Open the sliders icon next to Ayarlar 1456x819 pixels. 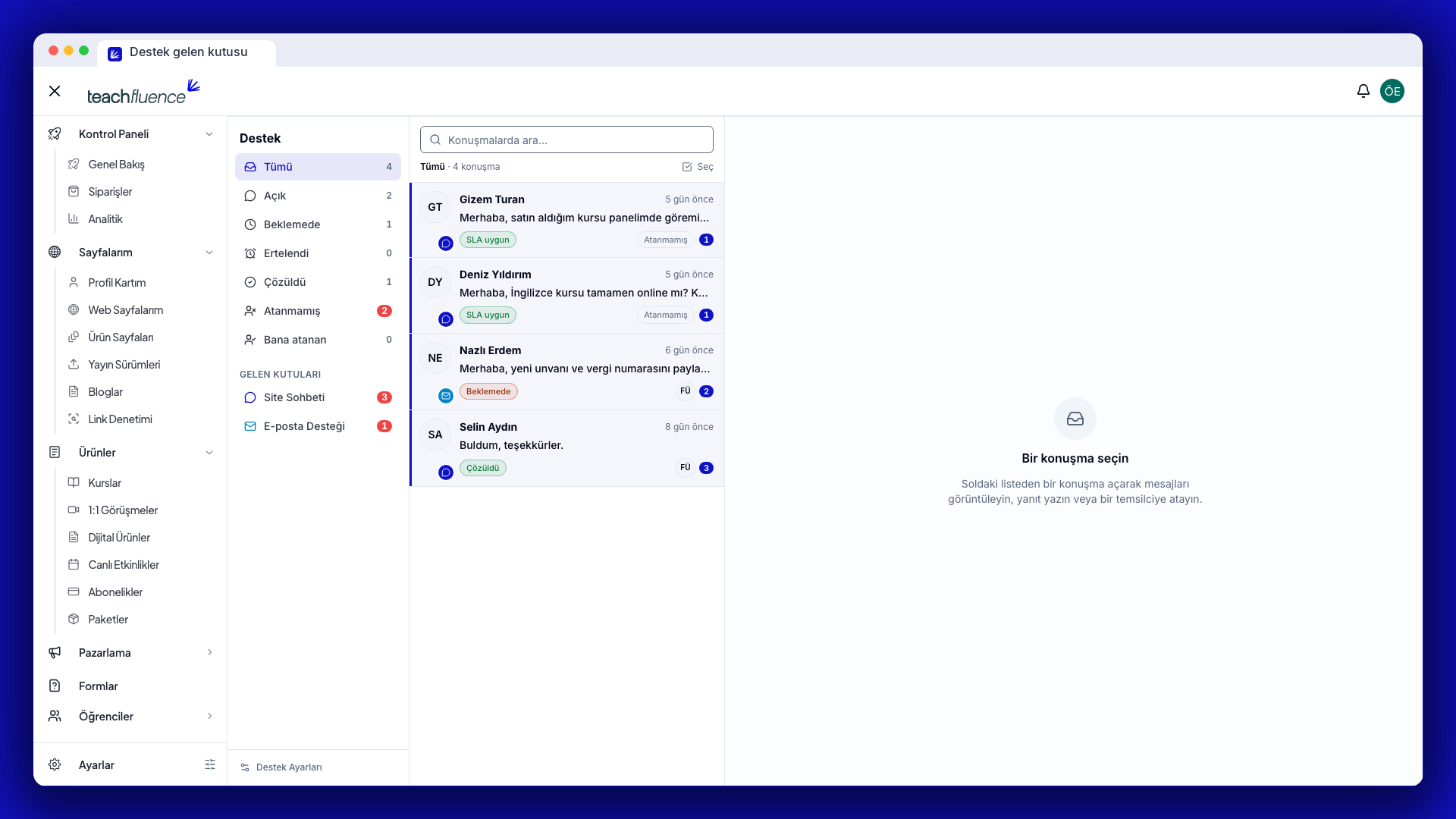pyautogui.click(x=210, y=764)
